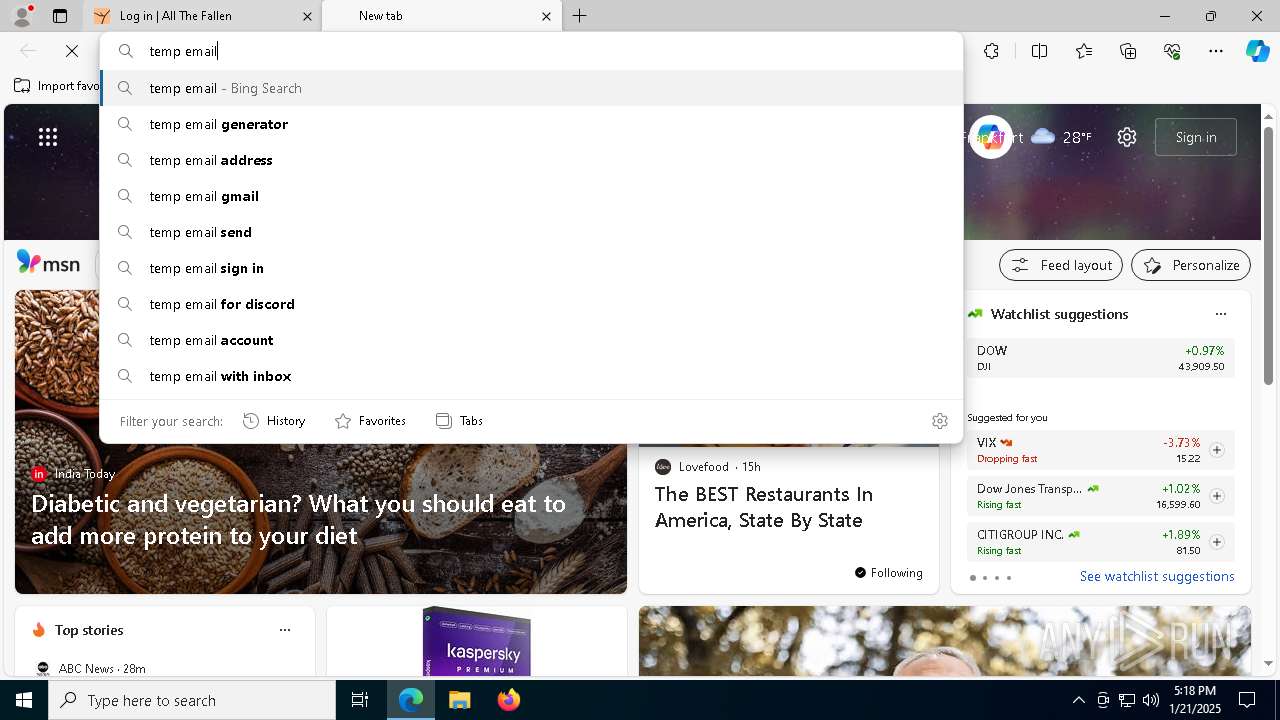The width and height of the screenshot is (1280, 720).
Task: Select 'temp email - Bing Search' suggestion
Action: click(x=531, y=88)
